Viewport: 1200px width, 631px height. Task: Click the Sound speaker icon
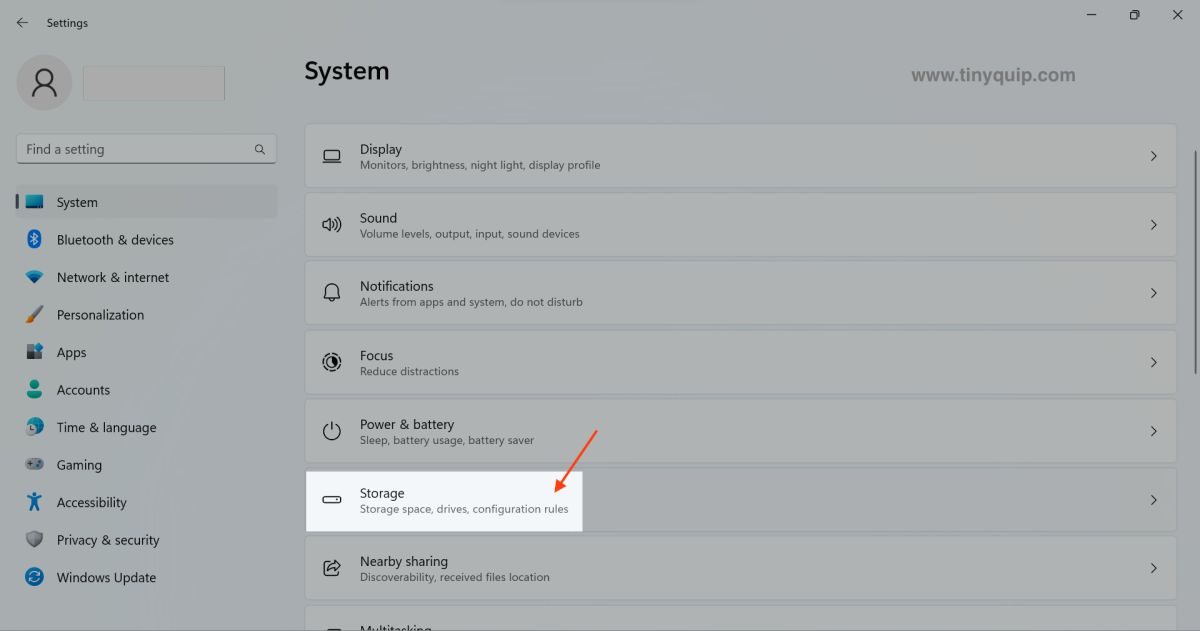coord(331,224)
